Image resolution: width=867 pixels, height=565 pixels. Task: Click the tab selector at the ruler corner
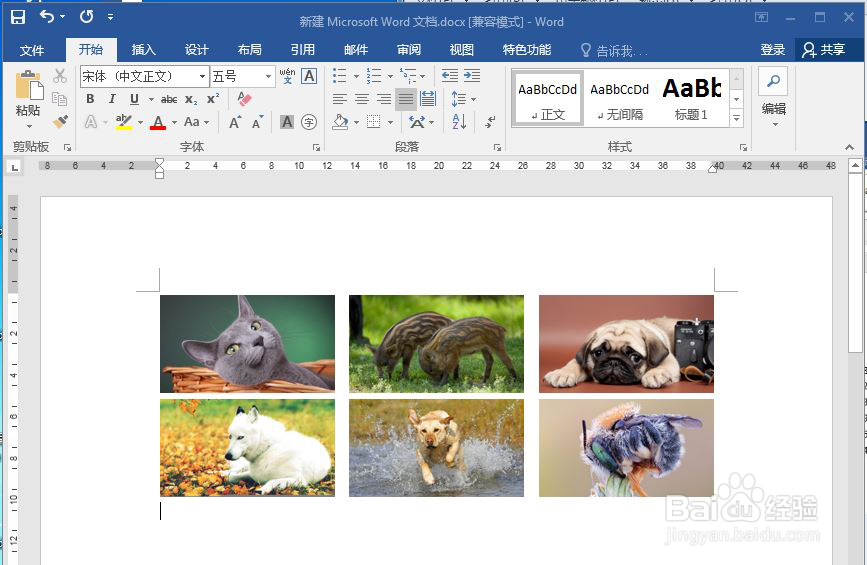14,167
